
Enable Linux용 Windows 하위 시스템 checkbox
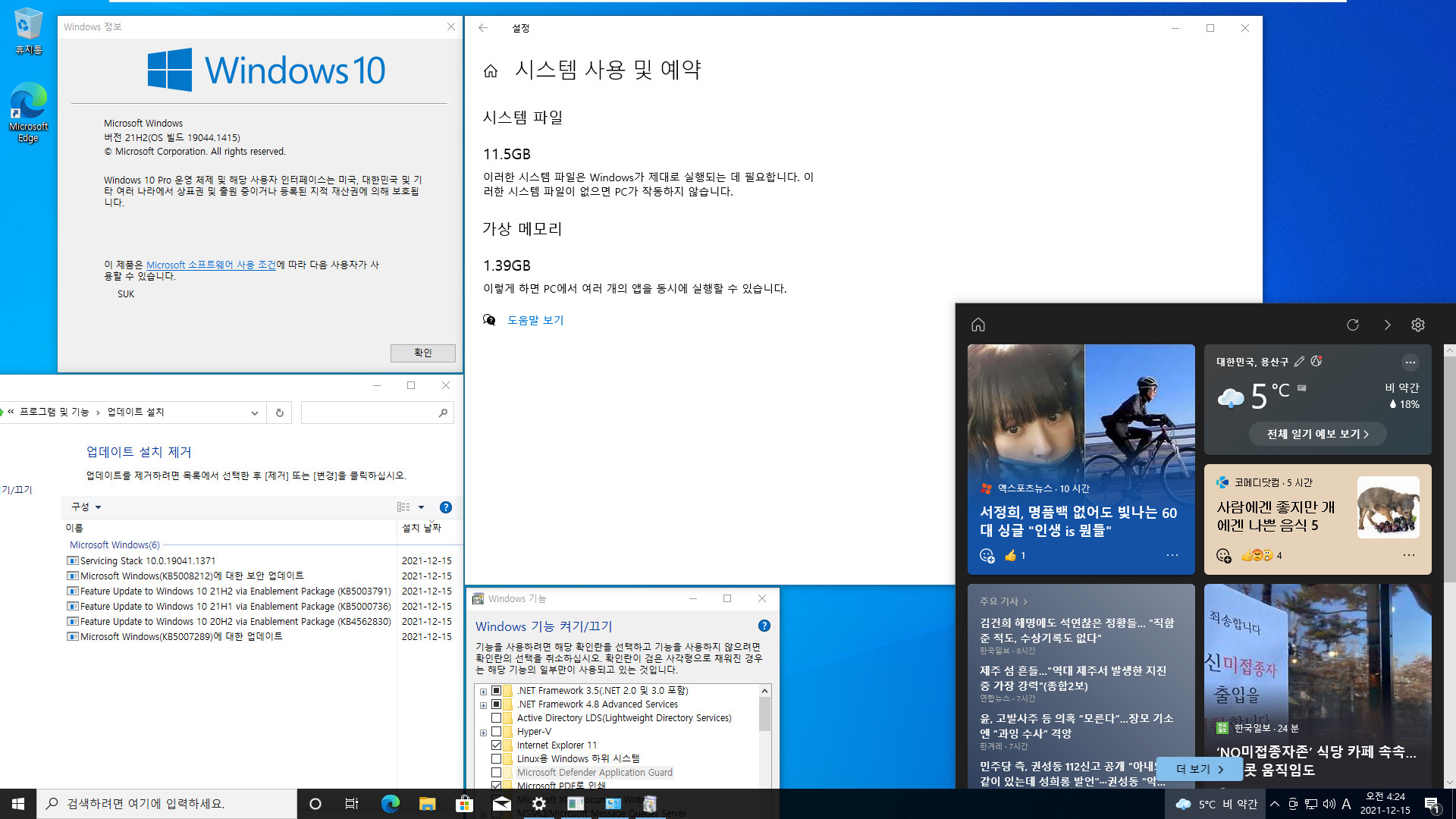point(496,758)
